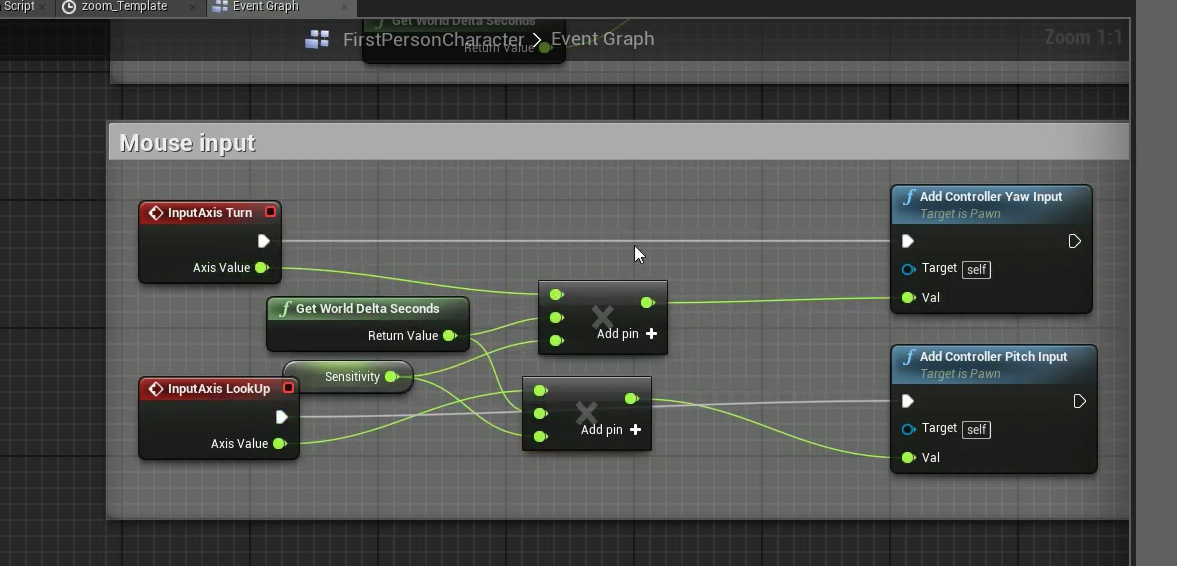Select Add Controller Yaw Input node title
The image size is (1177, 566).
(991, 197)
